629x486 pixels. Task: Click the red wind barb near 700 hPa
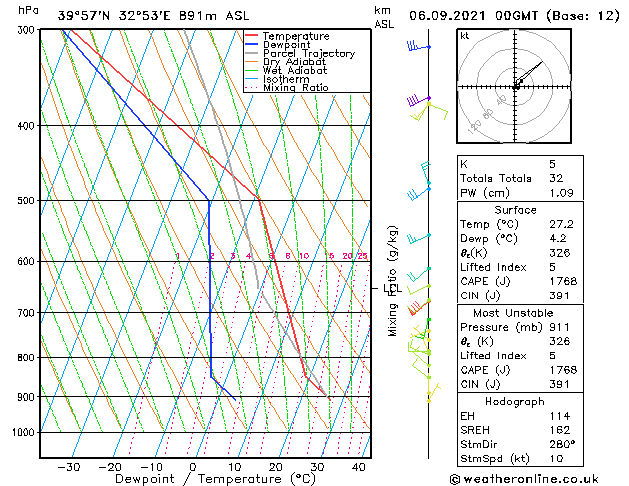418,306
